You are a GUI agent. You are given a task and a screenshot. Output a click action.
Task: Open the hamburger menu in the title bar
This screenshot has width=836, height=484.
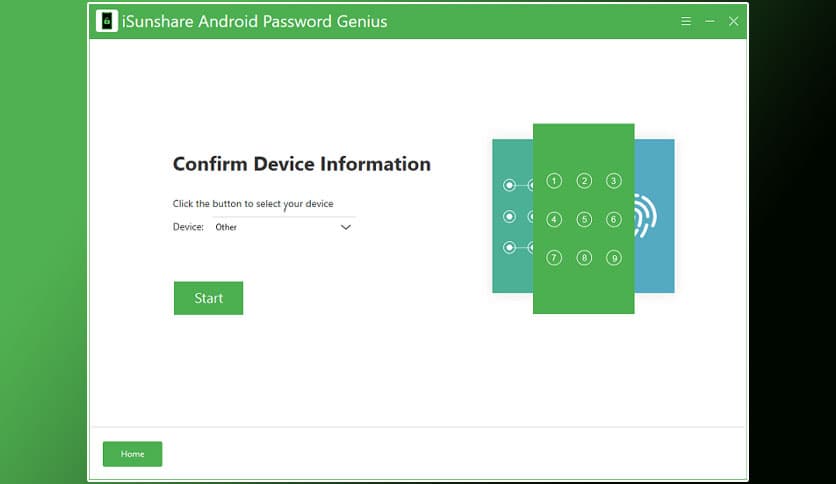[686, 21]
